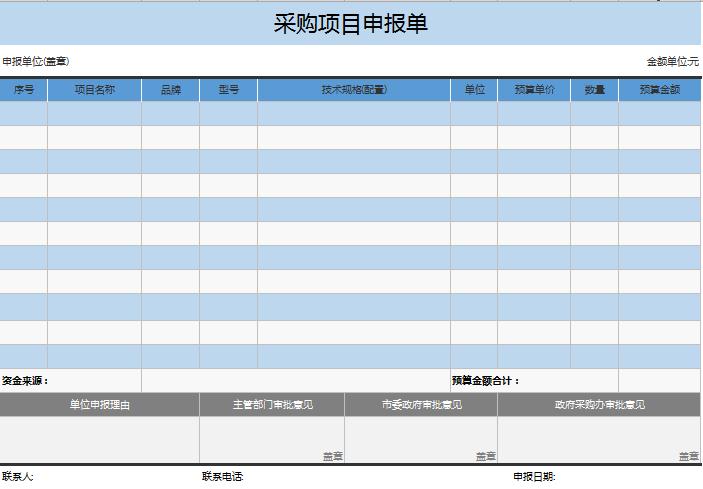Select the 申报日期 label cell
Image resolution: width=703 pixels, height=489 pixels.
(534, 477)
